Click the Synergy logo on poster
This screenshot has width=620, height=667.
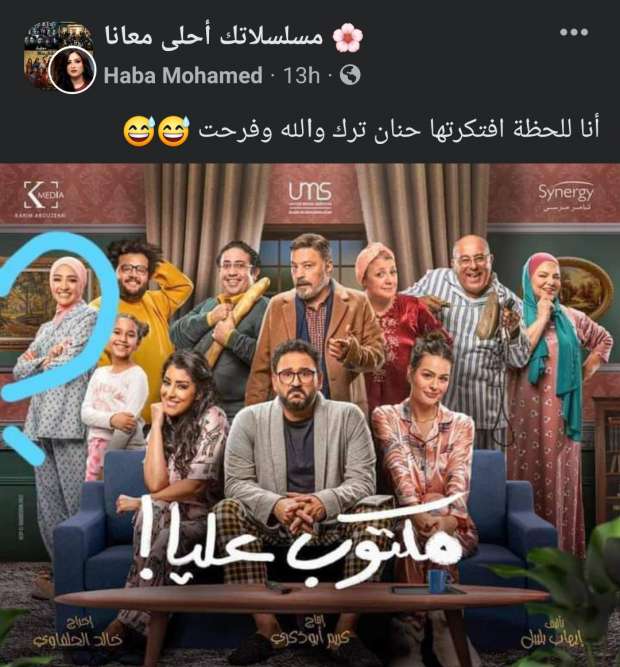[566, 197]
